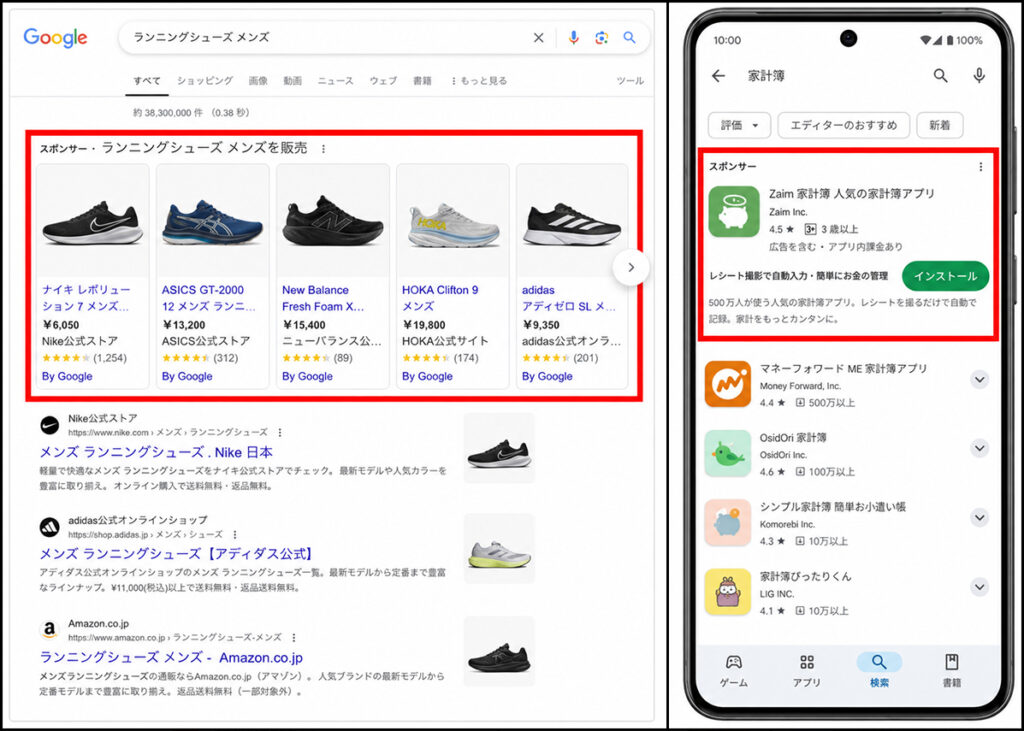Viewport: 1024px width, 731px height.
Task: Open もっと見る menu in search tabs
Action: point(479,81)
